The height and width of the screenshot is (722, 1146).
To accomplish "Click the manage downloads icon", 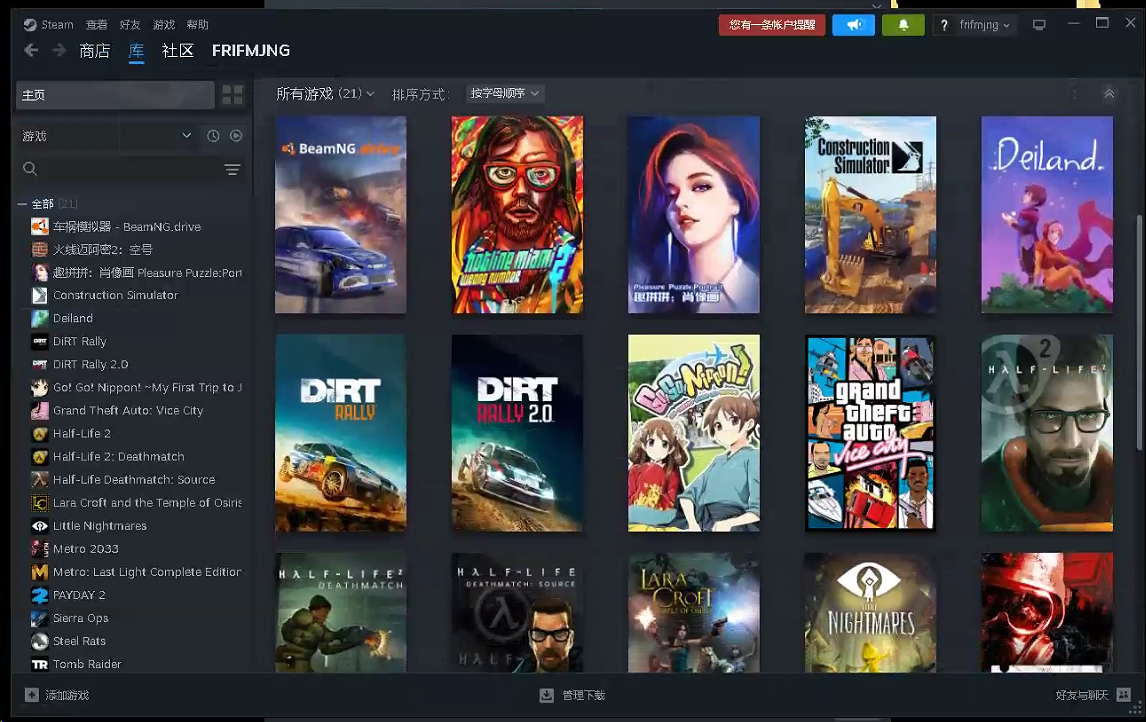I will tap(546, 695).
